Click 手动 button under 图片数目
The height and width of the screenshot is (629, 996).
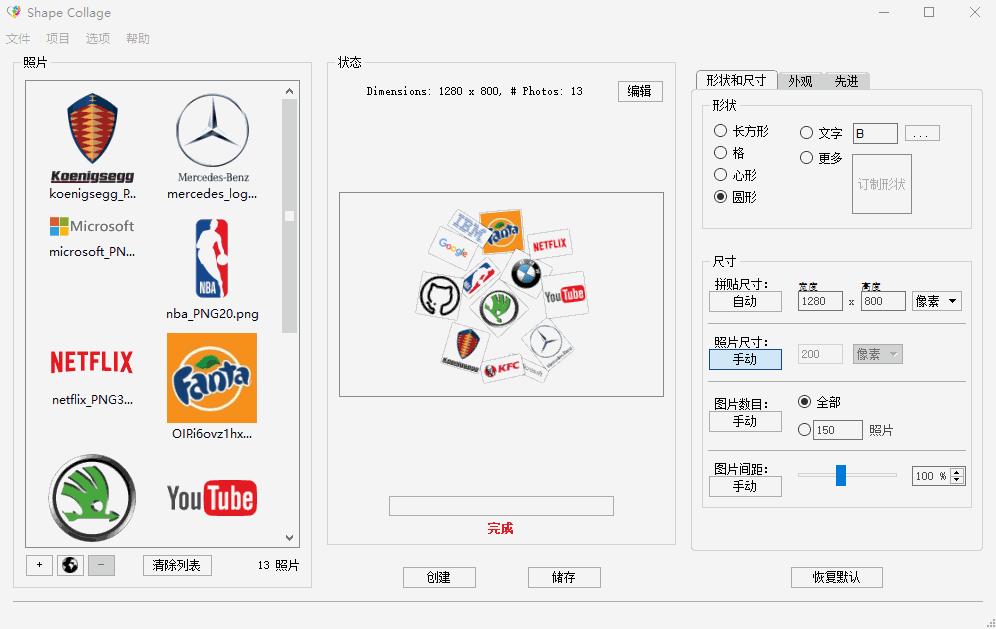[x=745, y=421]
